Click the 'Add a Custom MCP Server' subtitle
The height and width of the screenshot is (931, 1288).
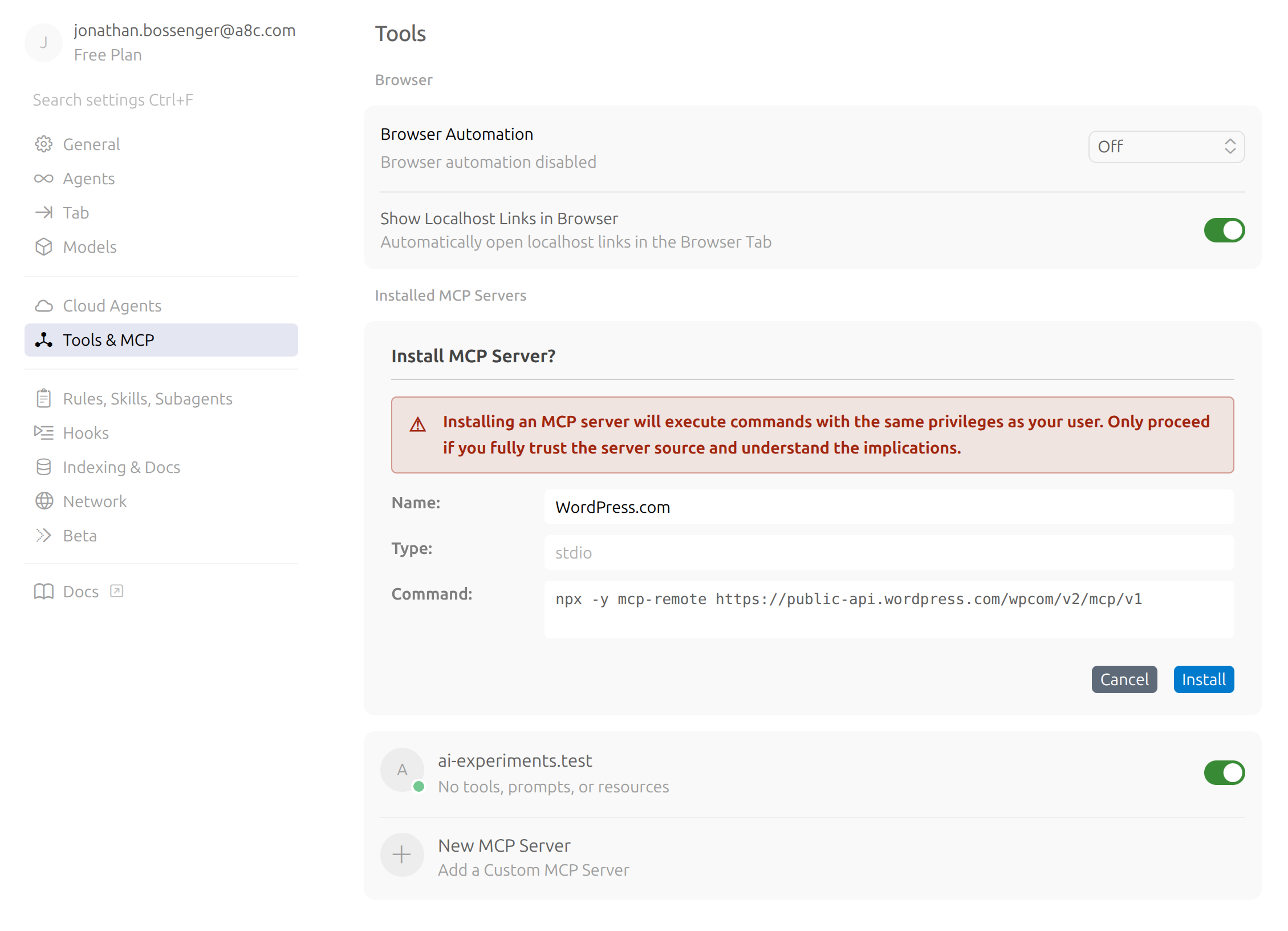[533, 870]
